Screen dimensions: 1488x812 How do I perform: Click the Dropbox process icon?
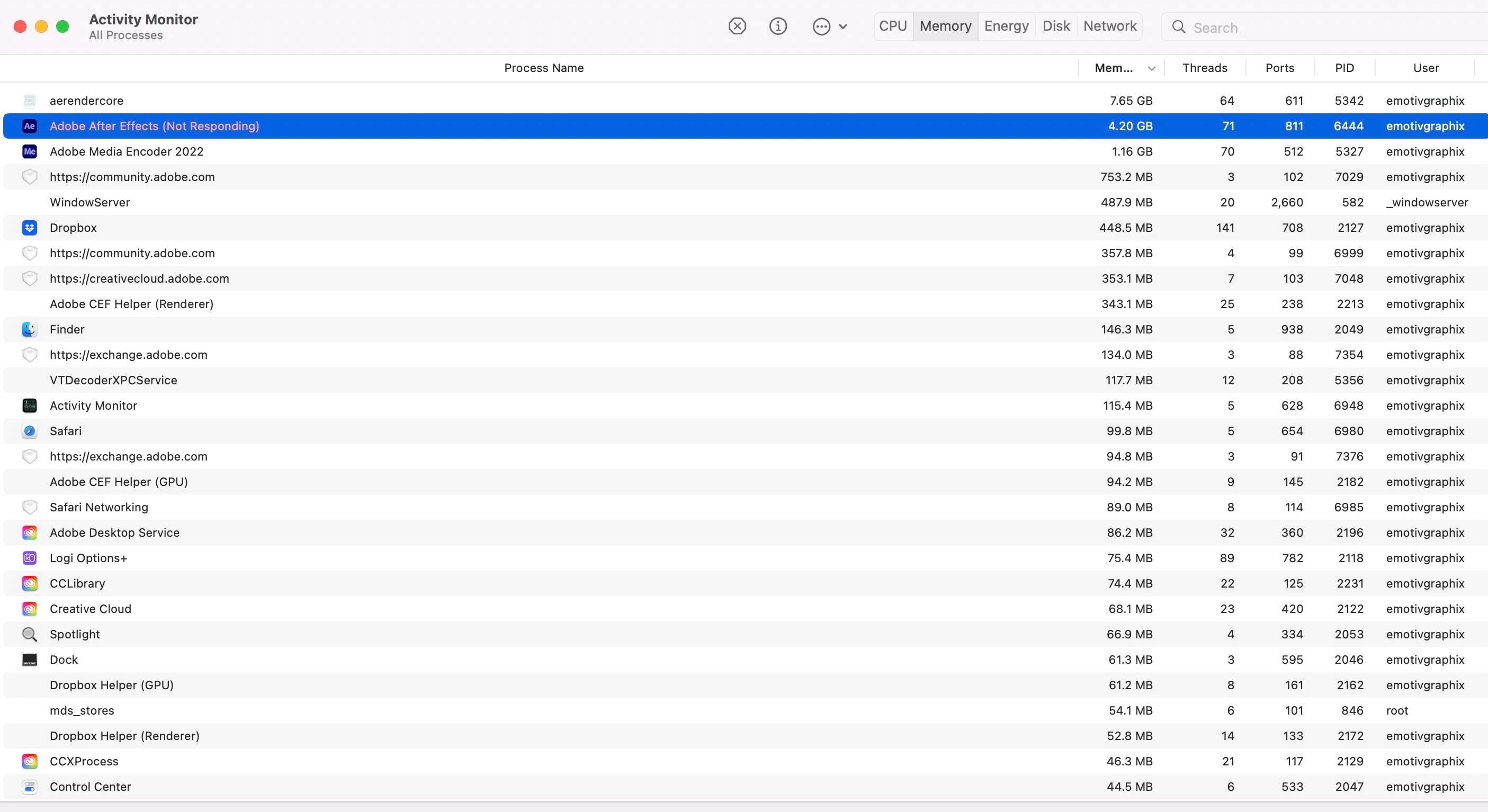[x=30, y=228]
